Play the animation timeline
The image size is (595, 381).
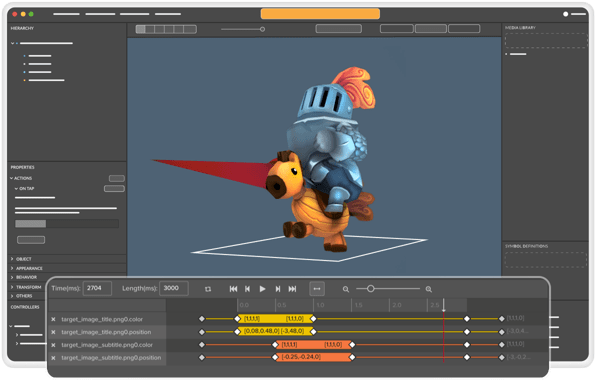[x=262, y=289]
